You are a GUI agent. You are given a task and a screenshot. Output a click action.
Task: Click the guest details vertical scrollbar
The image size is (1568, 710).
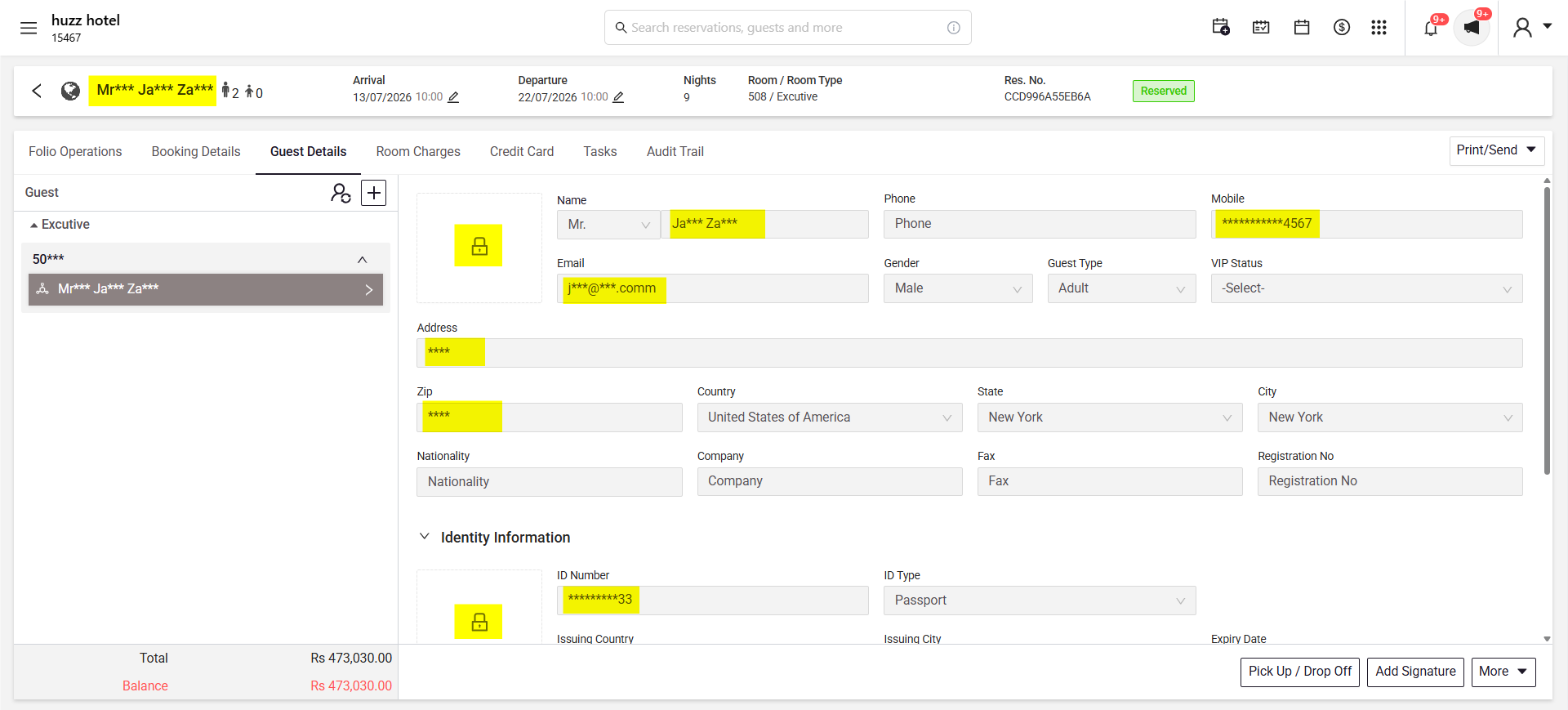[x=1547, y=331]
